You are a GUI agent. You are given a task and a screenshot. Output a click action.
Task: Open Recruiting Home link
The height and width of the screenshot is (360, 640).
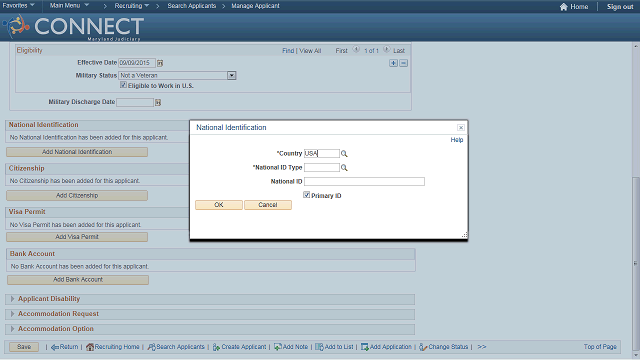[113, 347]
